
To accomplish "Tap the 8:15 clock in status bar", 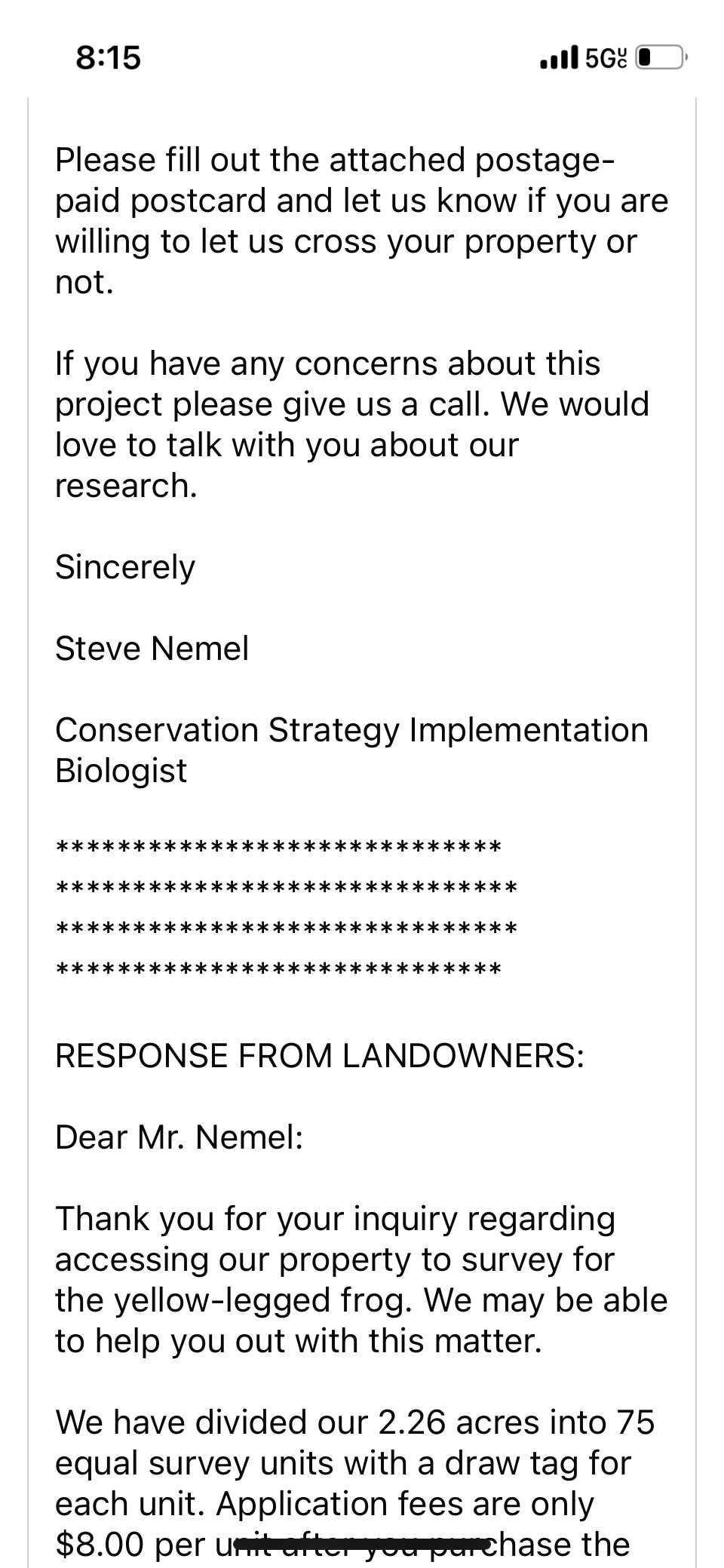I will coord(108,58).
